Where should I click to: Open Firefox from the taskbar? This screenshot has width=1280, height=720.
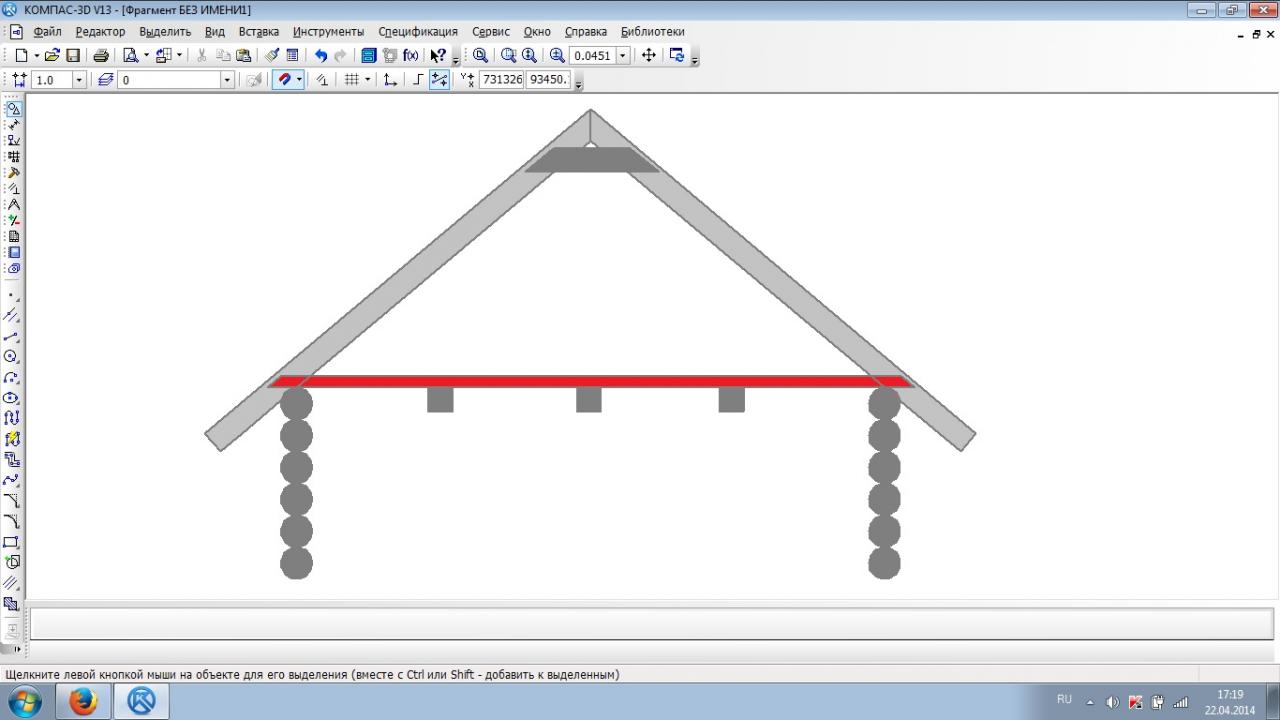point(83,701)
